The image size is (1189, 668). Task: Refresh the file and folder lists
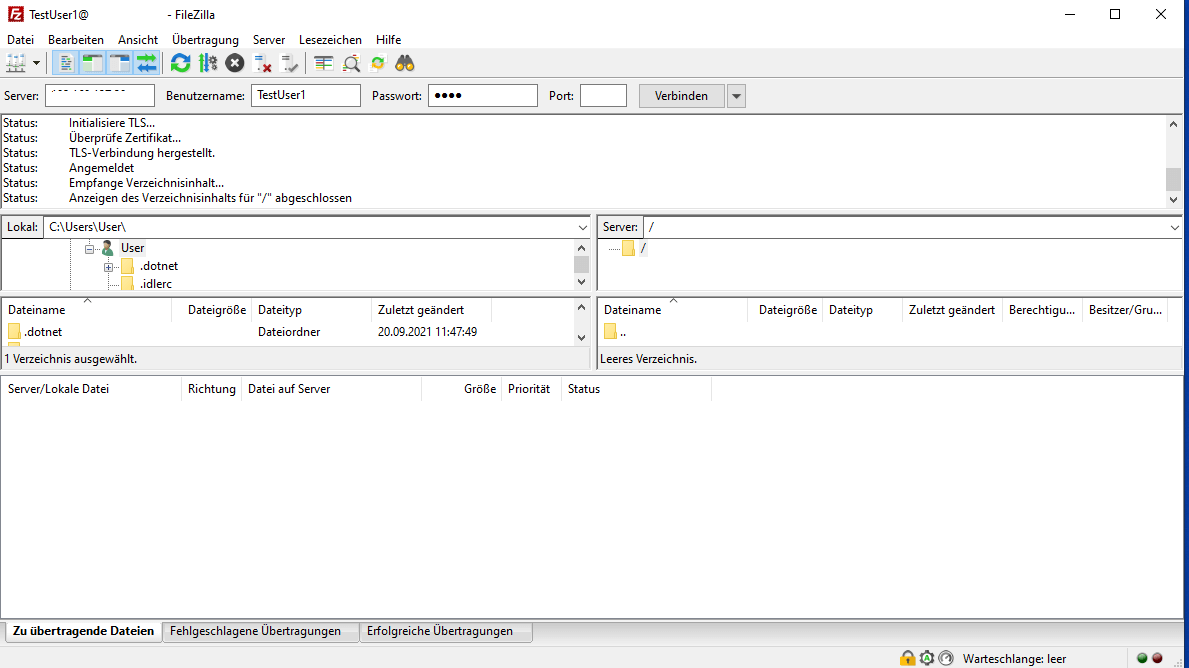click(x=180, y=63)
